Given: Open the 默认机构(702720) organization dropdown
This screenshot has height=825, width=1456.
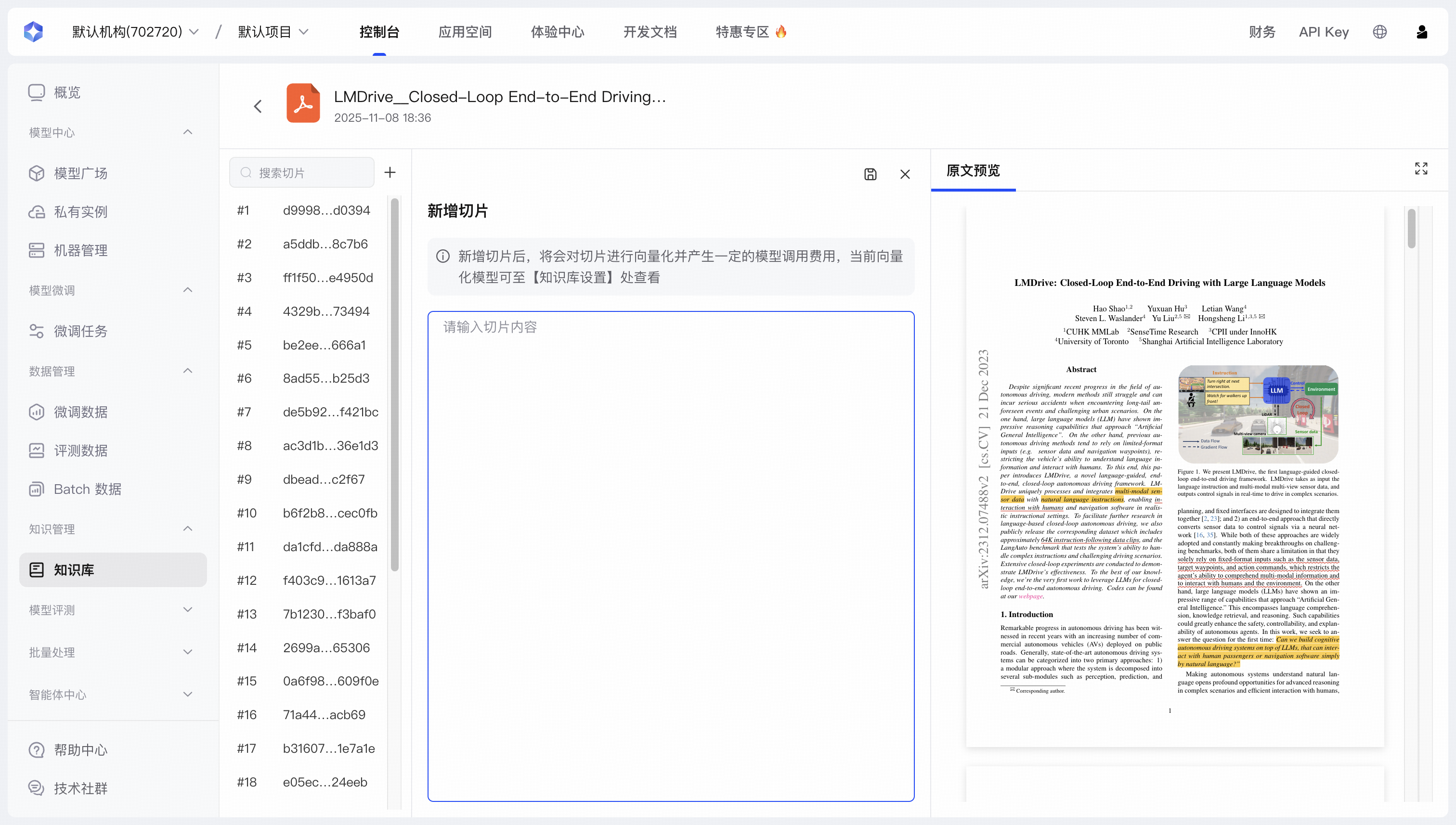Looking at the screenshot, I should pos(135,32).
